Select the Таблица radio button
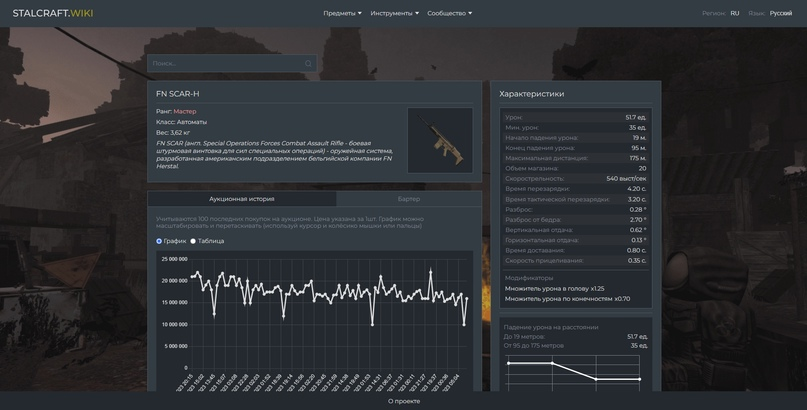Viewport: 807px width, 410px height. point(193,241)
